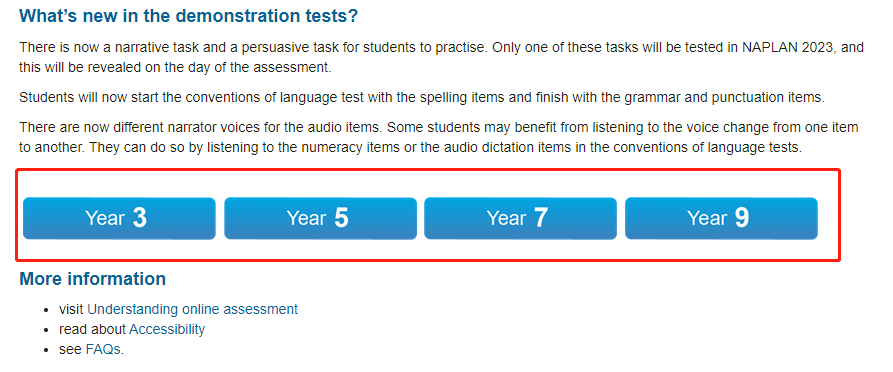Viewport: 893px width, 372px height.
Task: Launch the Year 9 demonstration test
Action: point(722,218)
